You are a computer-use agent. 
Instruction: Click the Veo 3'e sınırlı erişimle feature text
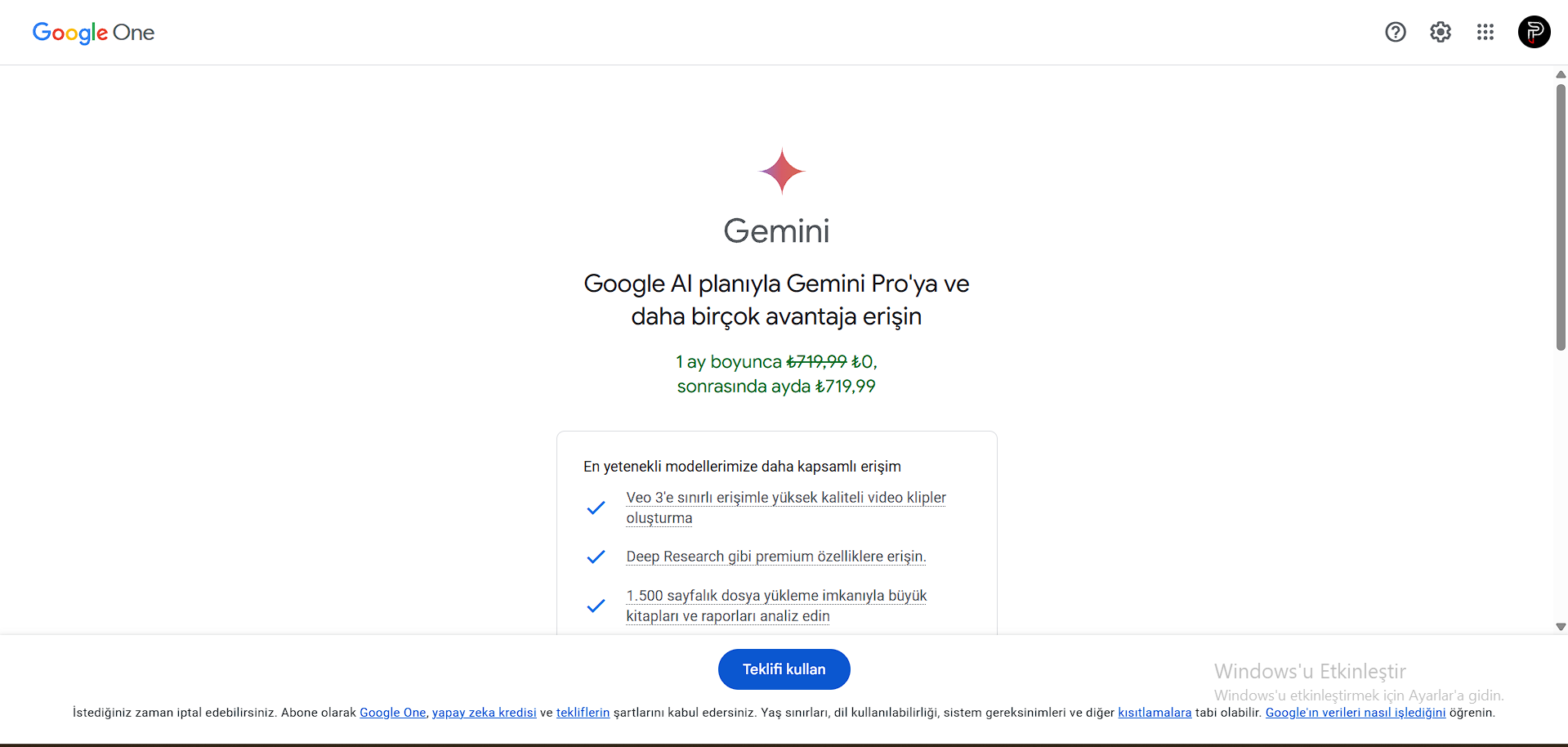(786, 508)
